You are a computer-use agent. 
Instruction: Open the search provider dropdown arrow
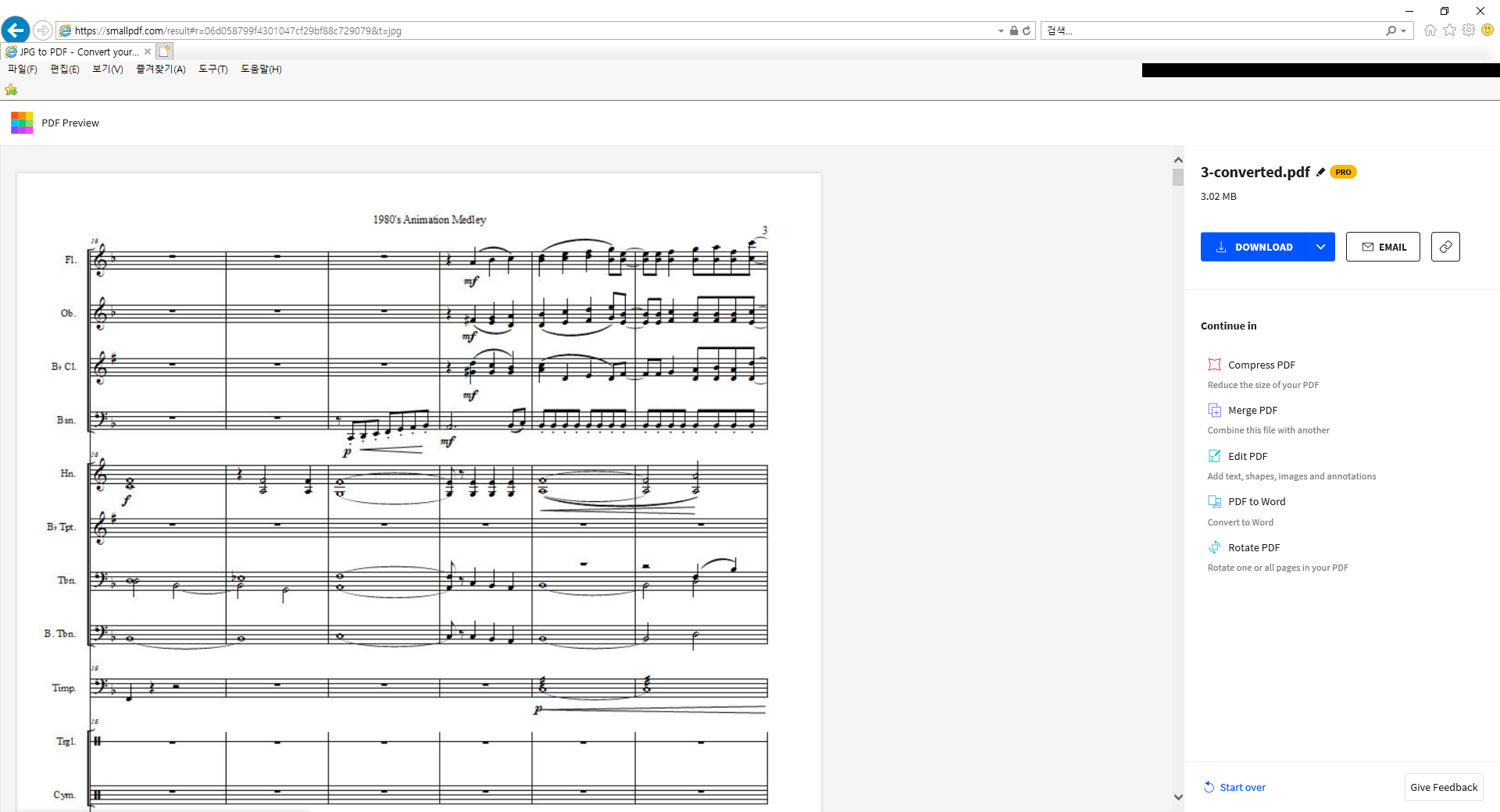point(1404,31)
